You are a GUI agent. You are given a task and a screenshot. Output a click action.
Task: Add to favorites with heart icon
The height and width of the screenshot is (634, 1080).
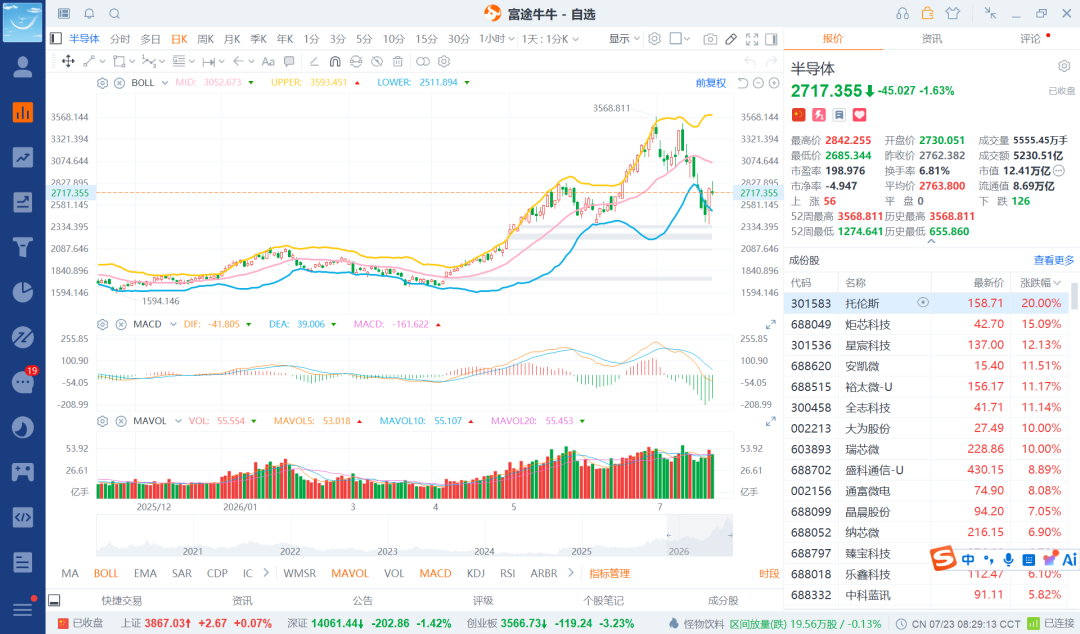(x=860, y=115)
